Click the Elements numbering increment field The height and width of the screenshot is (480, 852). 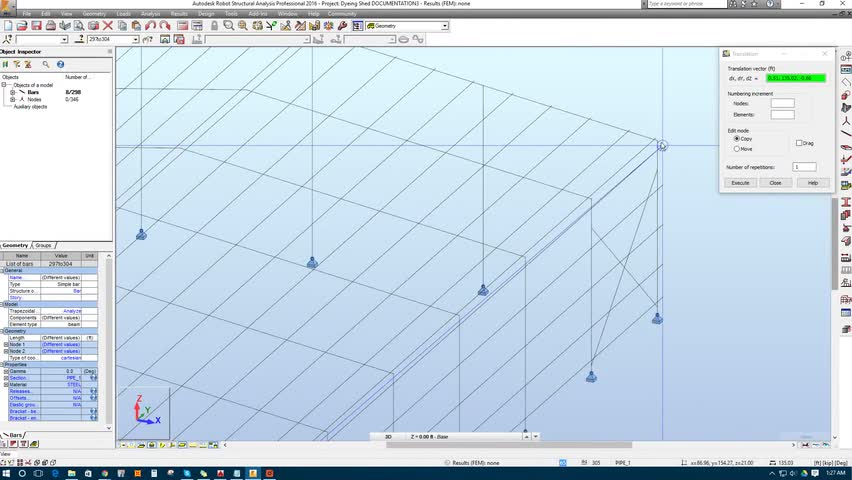[782, 115]
